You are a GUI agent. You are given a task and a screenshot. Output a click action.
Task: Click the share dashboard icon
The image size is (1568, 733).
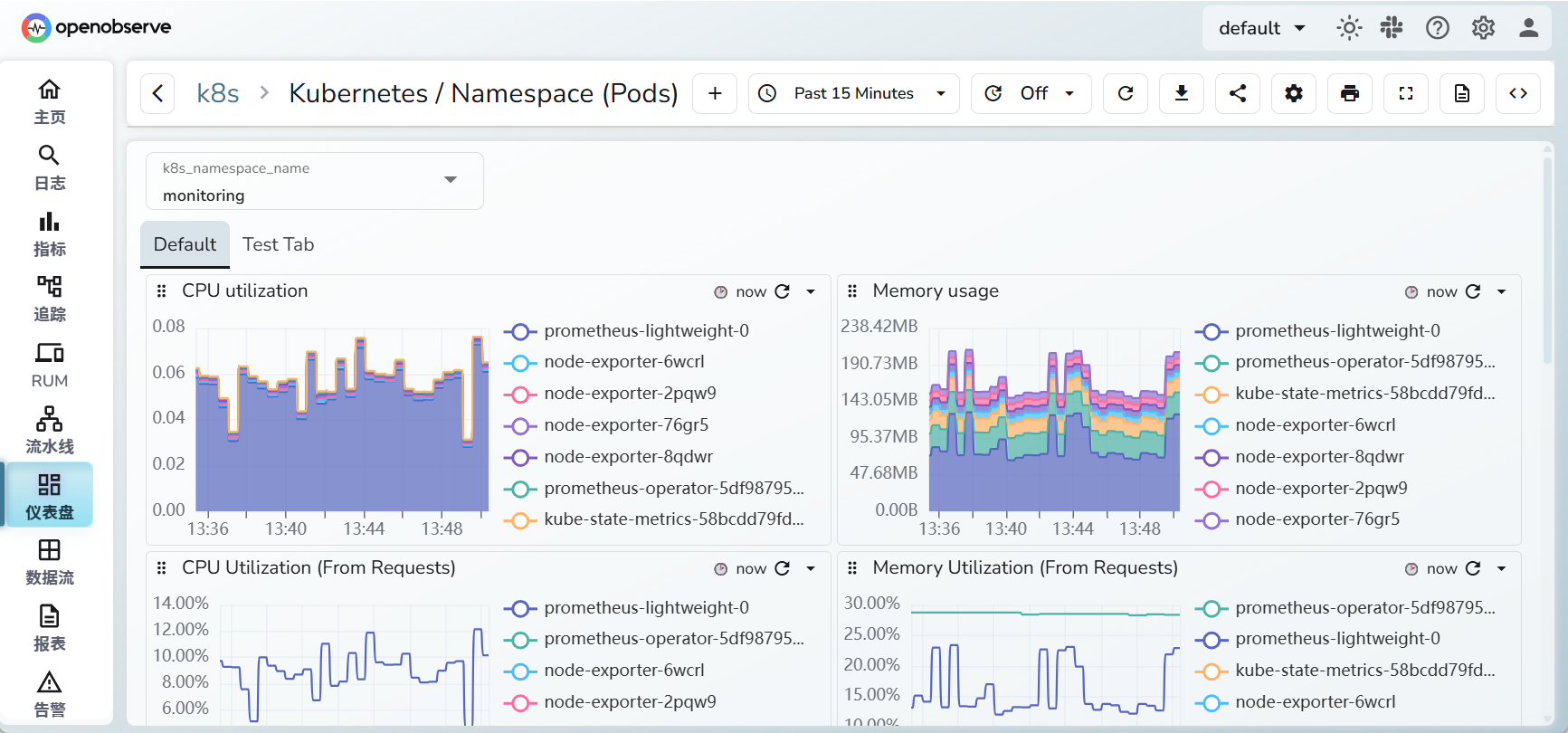(x=1237, y=93)
